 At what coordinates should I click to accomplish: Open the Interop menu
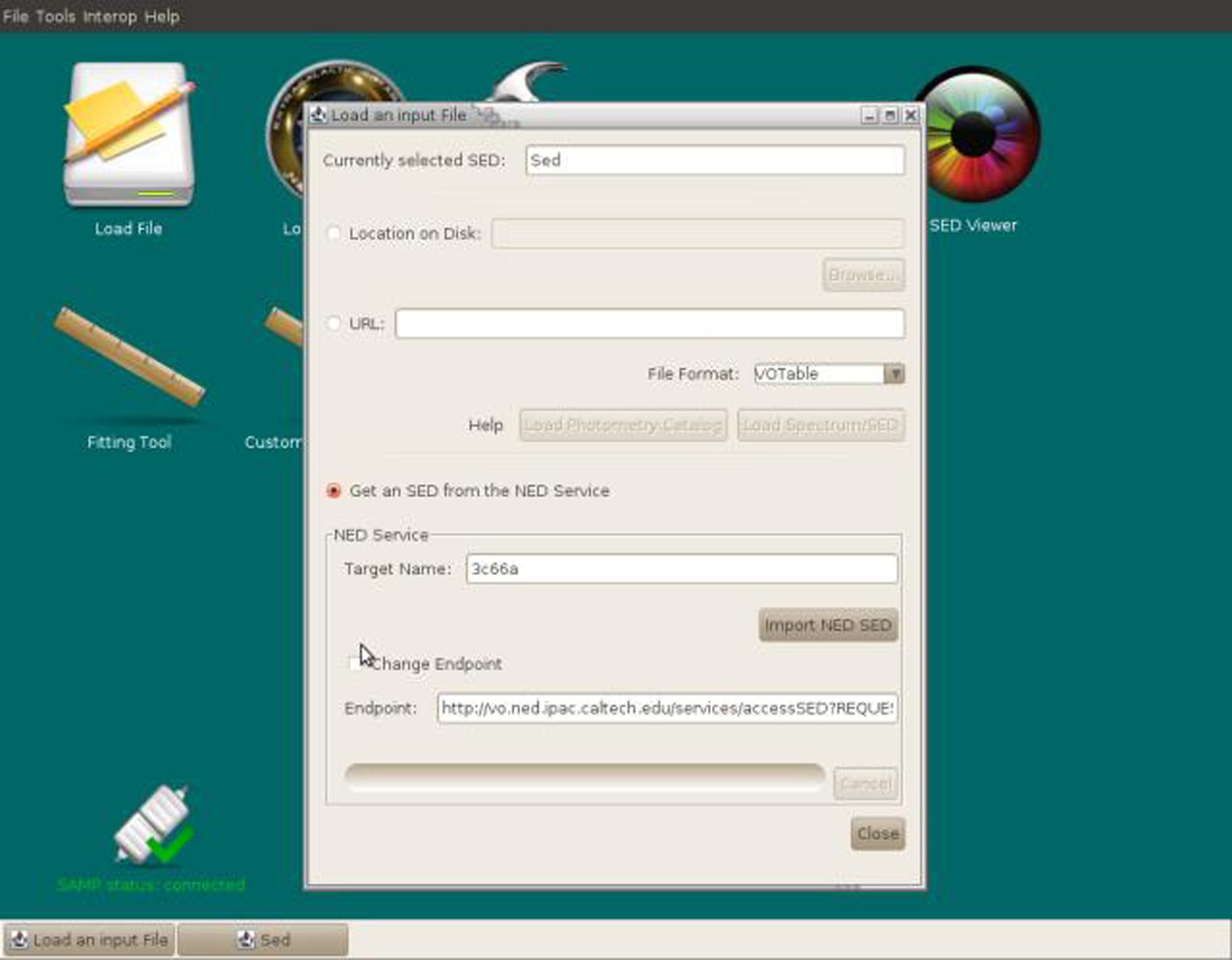[110, 16]
